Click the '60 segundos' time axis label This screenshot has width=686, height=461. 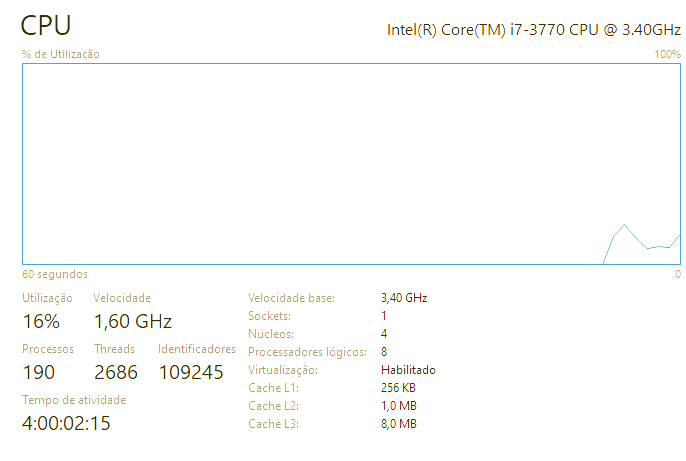click(55, 274)
